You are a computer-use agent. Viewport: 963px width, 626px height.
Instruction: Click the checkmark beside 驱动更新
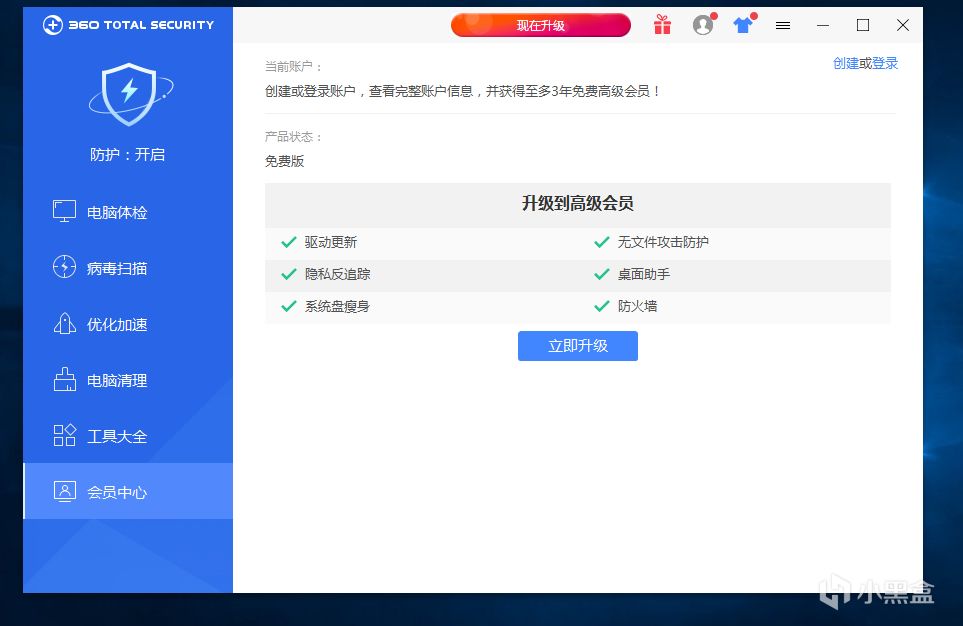pyautogui.click(x=289, y=242)
